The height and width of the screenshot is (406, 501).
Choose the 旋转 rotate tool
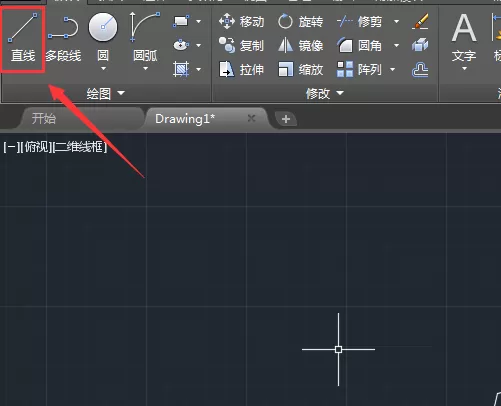point(300,22)
